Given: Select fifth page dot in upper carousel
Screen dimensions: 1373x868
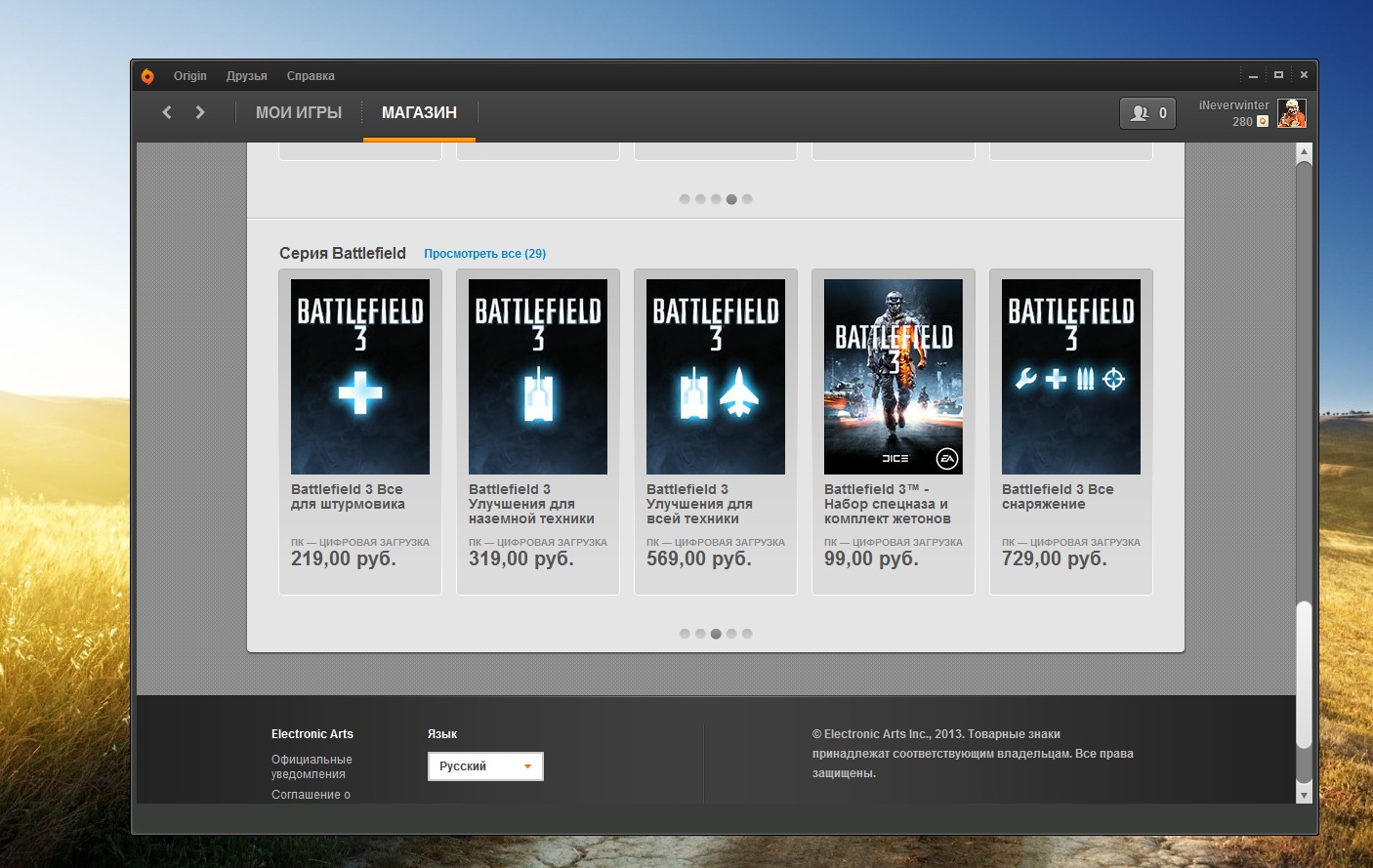Looking at the screenshot, I should (x=747, y=199).
